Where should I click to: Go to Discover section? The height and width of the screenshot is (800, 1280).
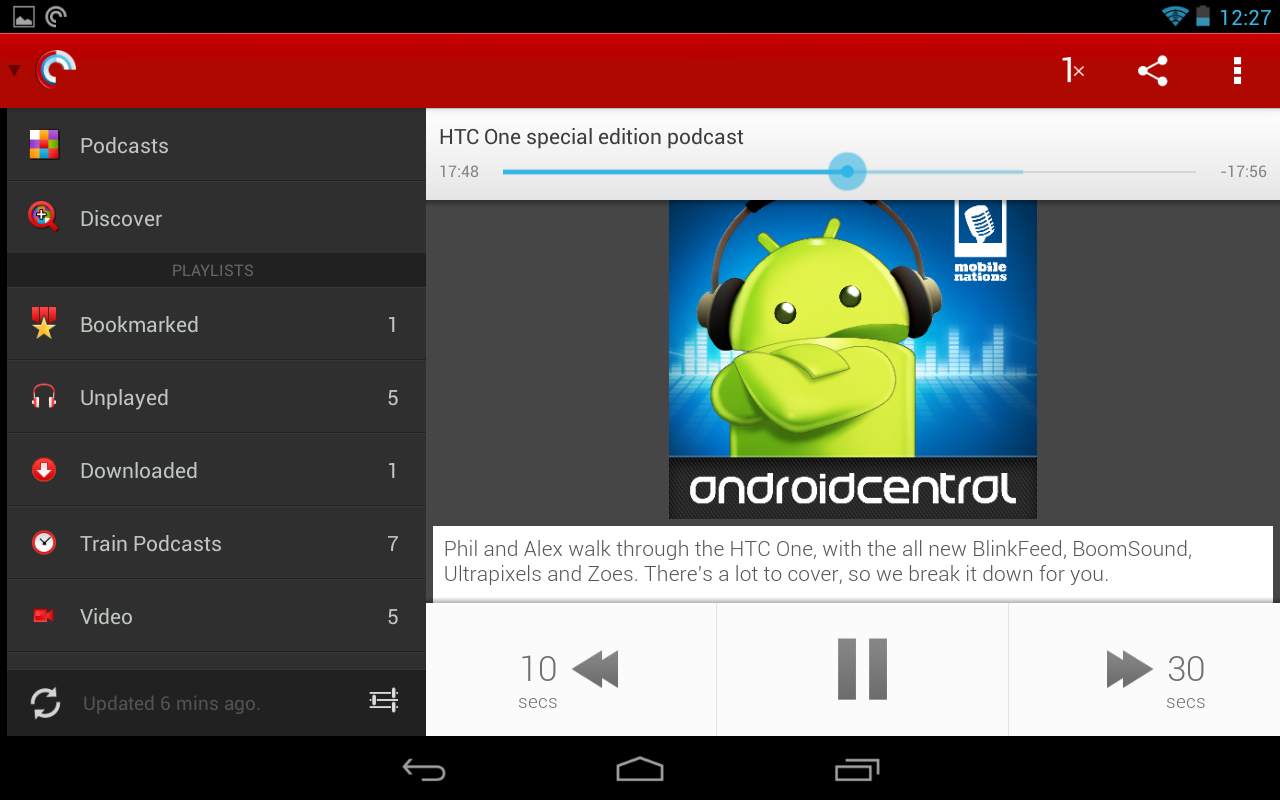tap(216, 218)
